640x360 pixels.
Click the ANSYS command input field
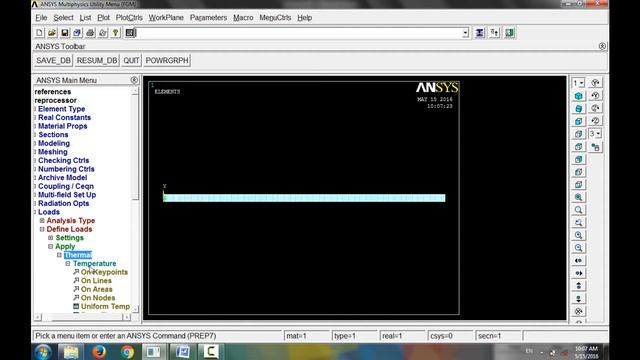point(299,33)
